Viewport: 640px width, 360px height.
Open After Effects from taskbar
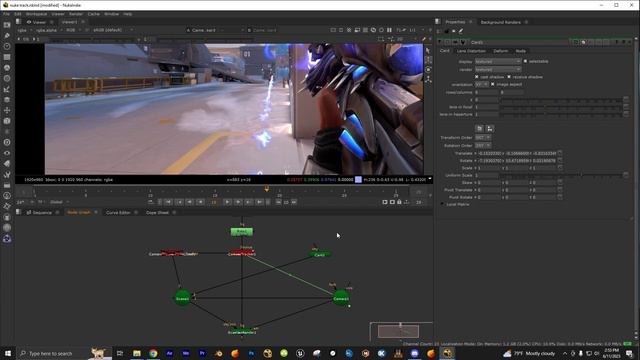[x=169, y=353]
